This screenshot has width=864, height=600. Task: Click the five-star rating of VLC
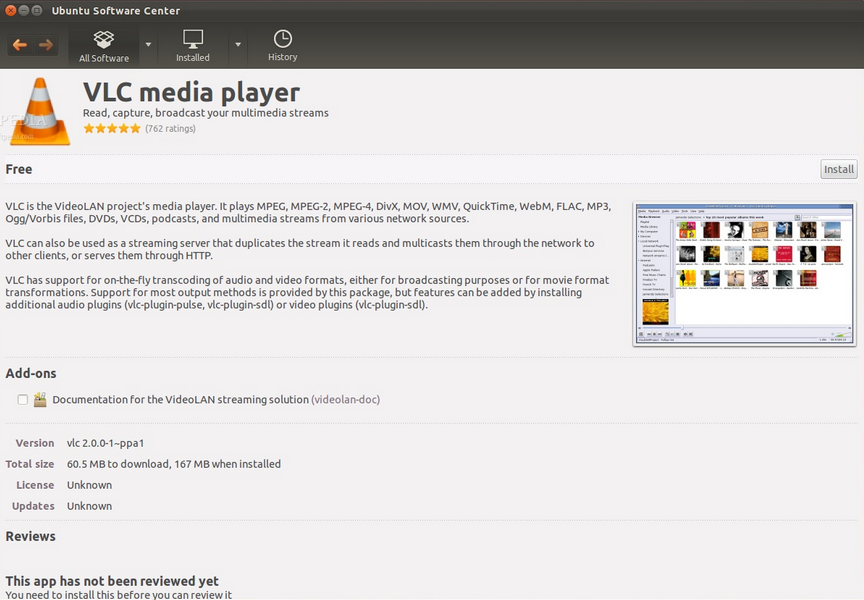[x=112, y=129]
